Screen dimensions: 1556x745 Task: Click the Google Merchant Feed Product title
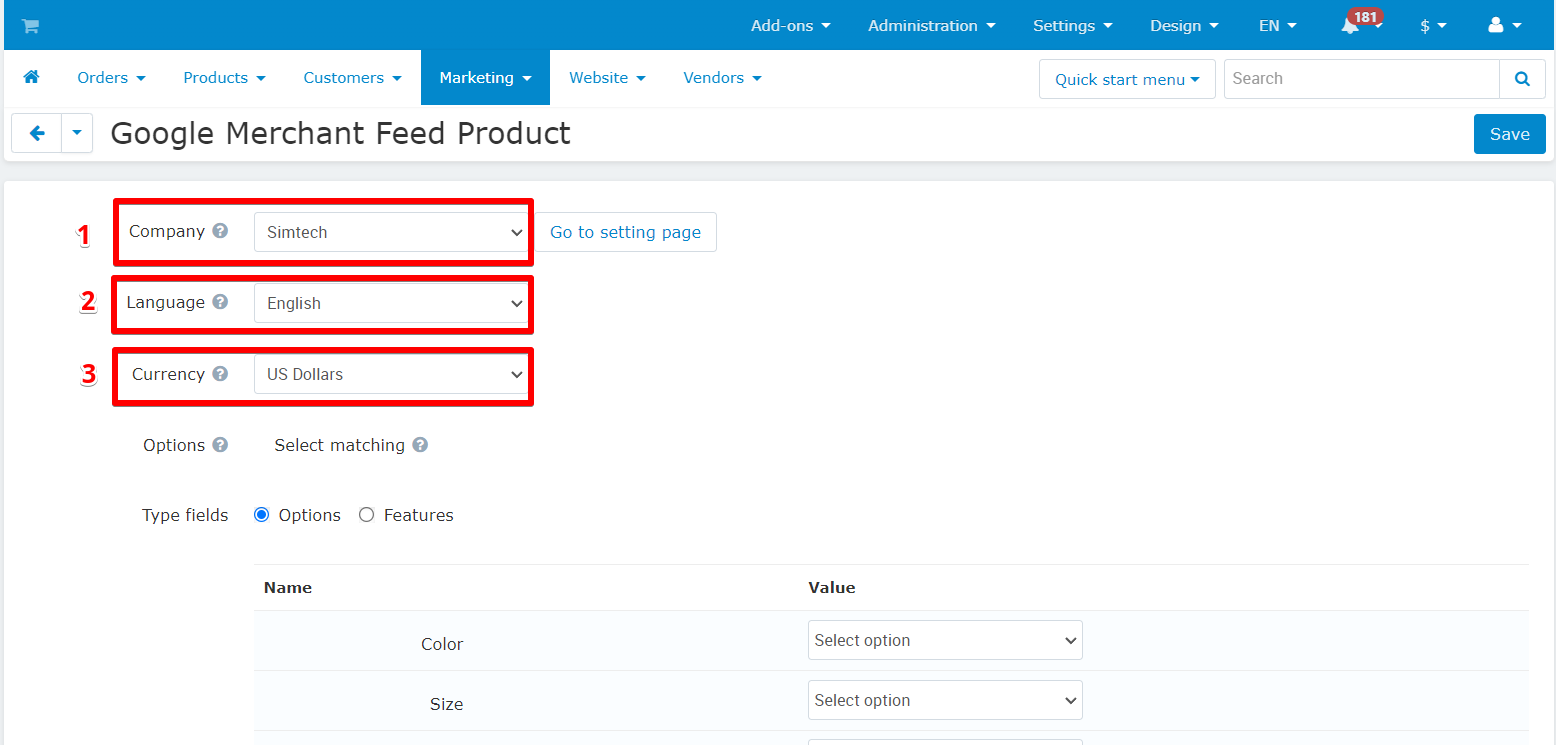pyautogui.click(x=340, y=133)
